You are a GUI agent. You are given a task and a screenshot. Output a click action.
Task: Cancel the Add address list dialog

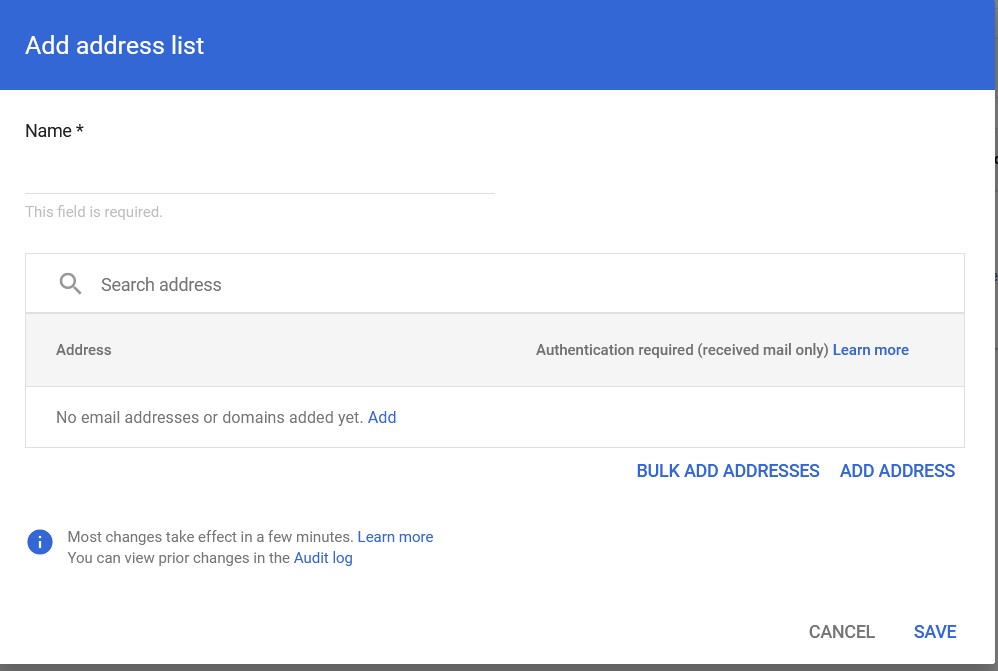(841, 631)
